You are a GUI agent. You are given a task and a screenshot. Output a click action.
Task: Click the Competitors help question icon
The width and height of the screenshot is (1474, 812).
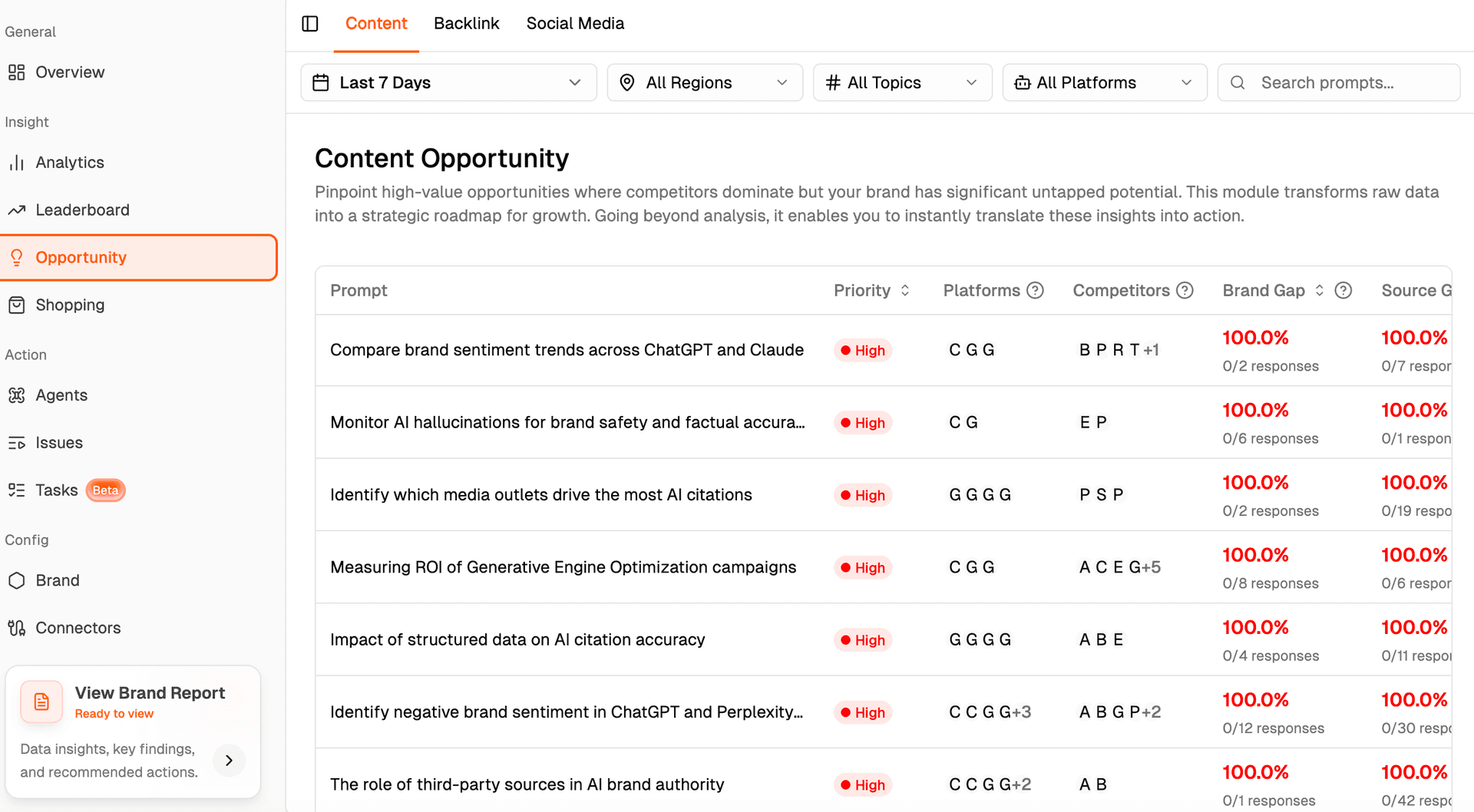tap(1185, 291)
